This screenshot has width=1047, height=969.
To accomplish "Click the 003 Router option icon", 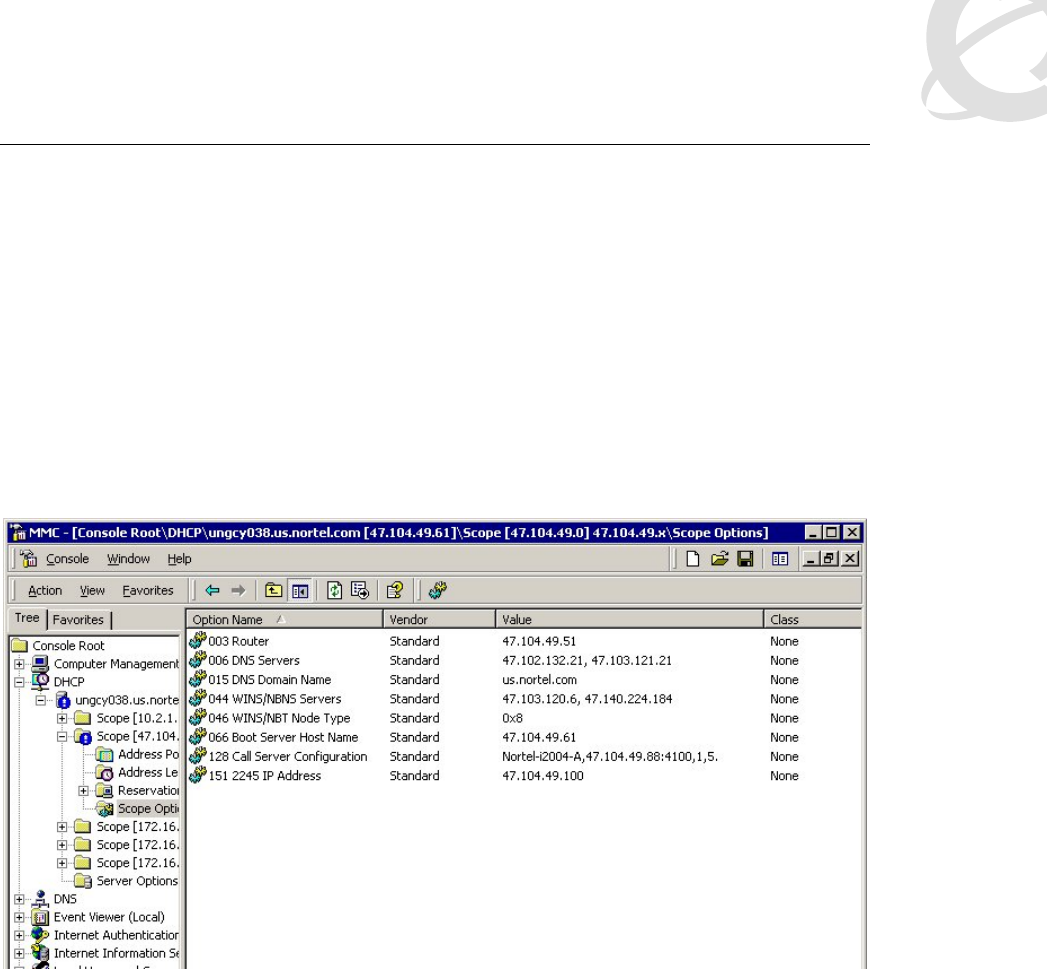I will [198, 640].
